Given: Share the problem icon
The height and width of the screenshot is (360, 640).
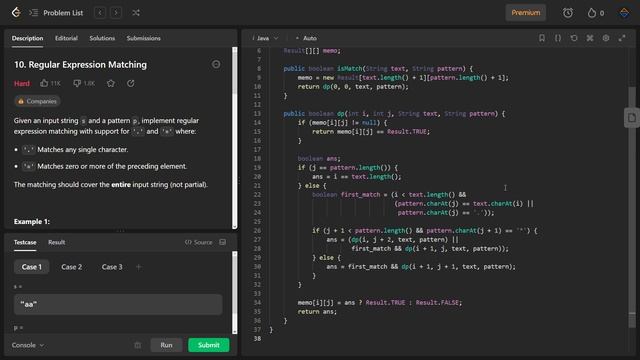Looking at the screenshot, I should 131,83.
